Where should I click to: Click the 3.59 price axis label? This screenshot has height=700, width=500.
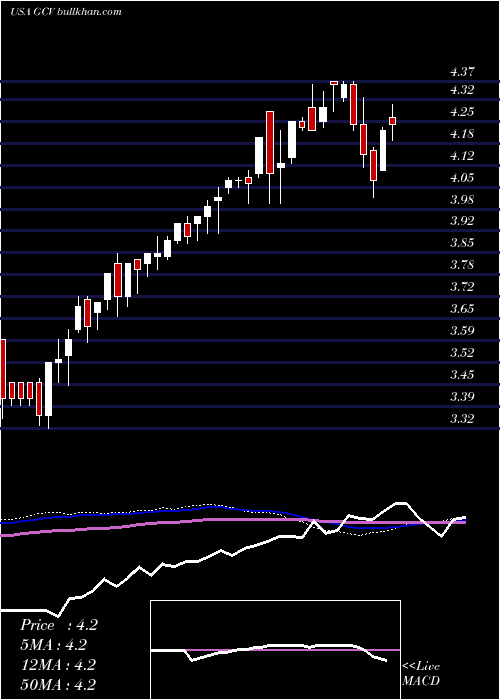pyautogui.click(x=462, y=331)
